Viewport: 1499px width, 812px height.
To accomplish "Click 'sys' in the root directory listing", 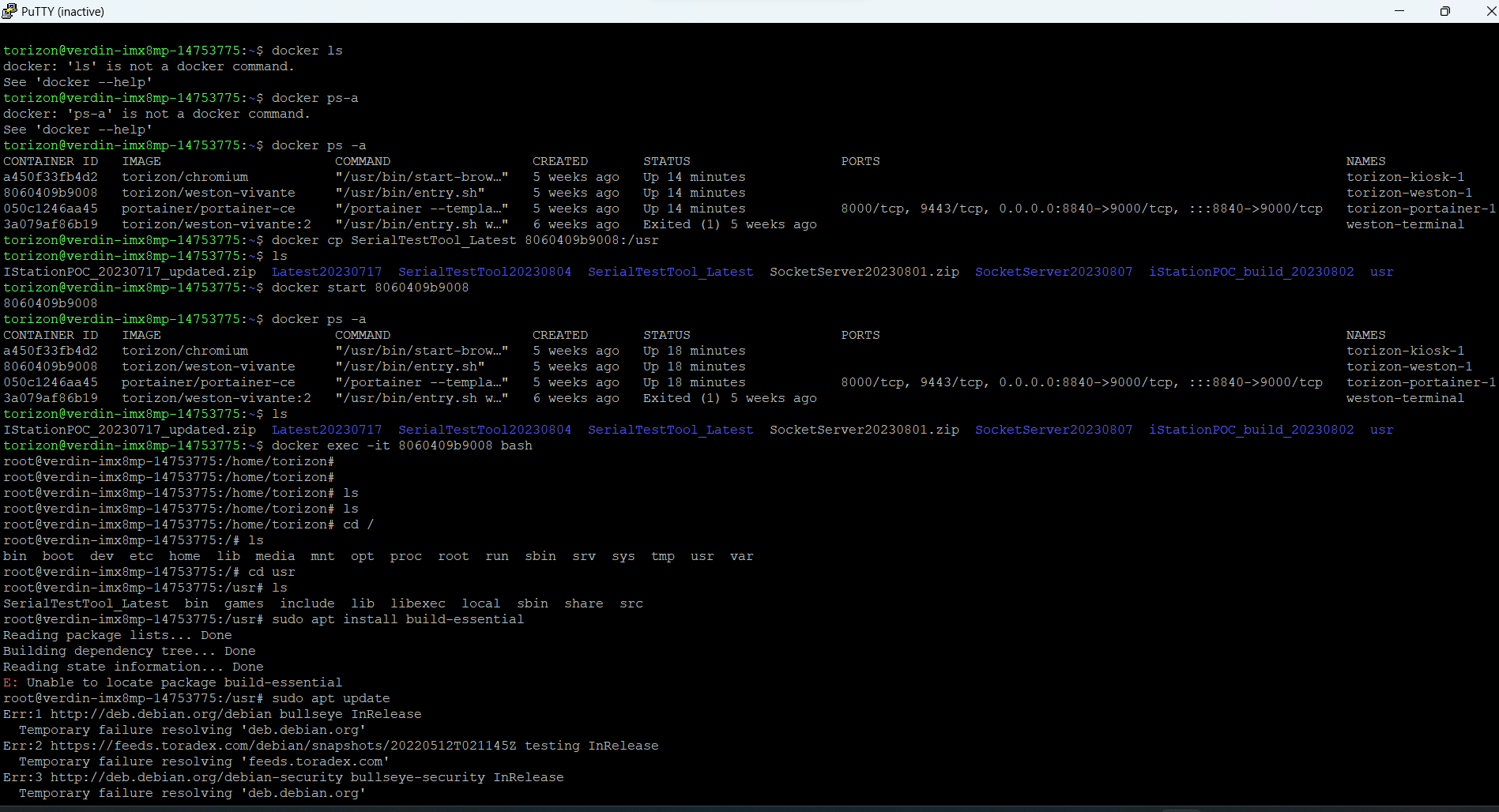I will 623,556.
